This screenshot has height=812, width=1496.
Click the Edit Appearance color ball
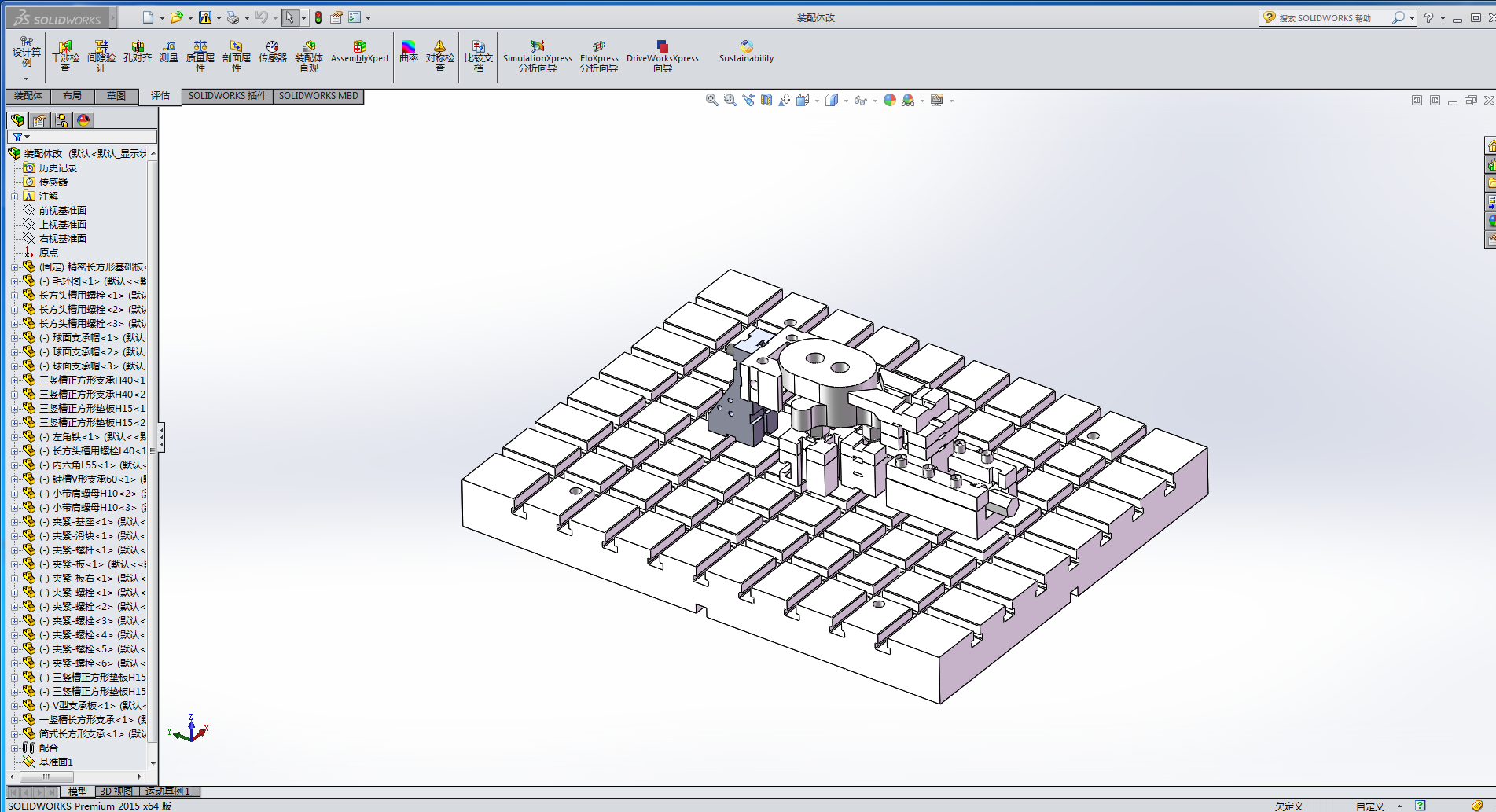click(889, 100)
